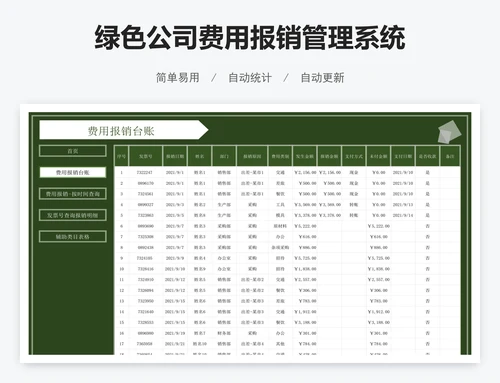Click 报销日期 2021/9/10 in row 10
Image resolution: width=500 pixels, height=383 pixels.
tap(175, 269)
